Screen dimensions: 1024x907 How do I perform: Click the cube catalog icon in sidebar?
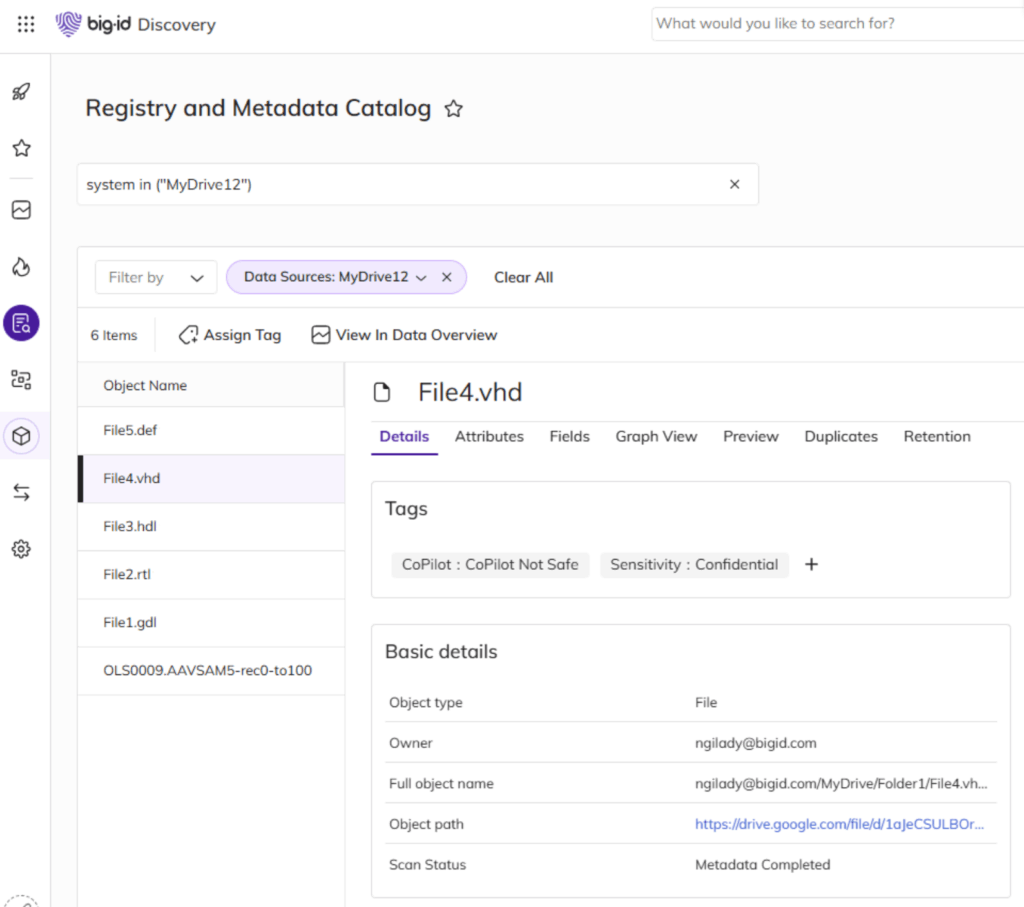pos(21,437)
